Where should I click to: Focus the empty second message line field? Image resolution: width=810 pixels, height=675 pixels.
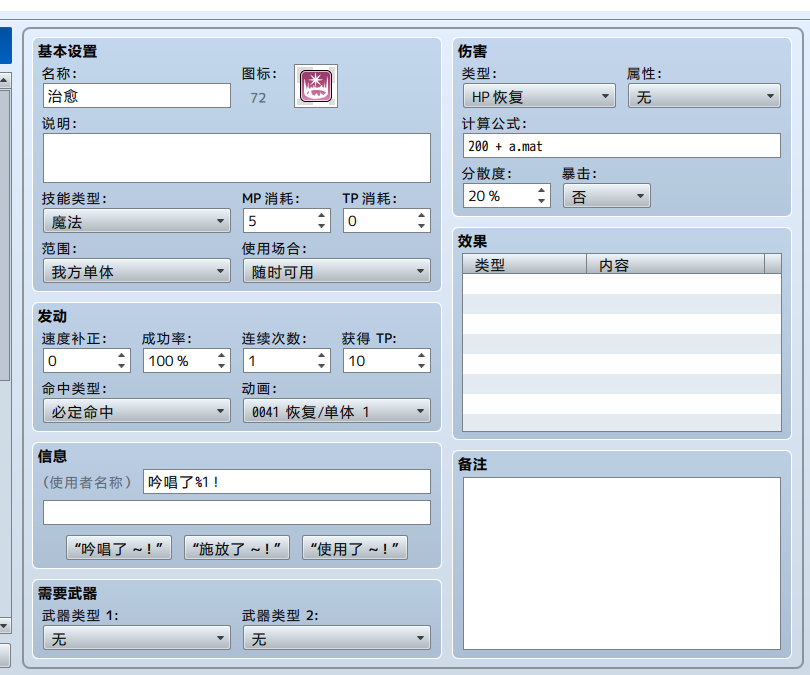[237, 513]
